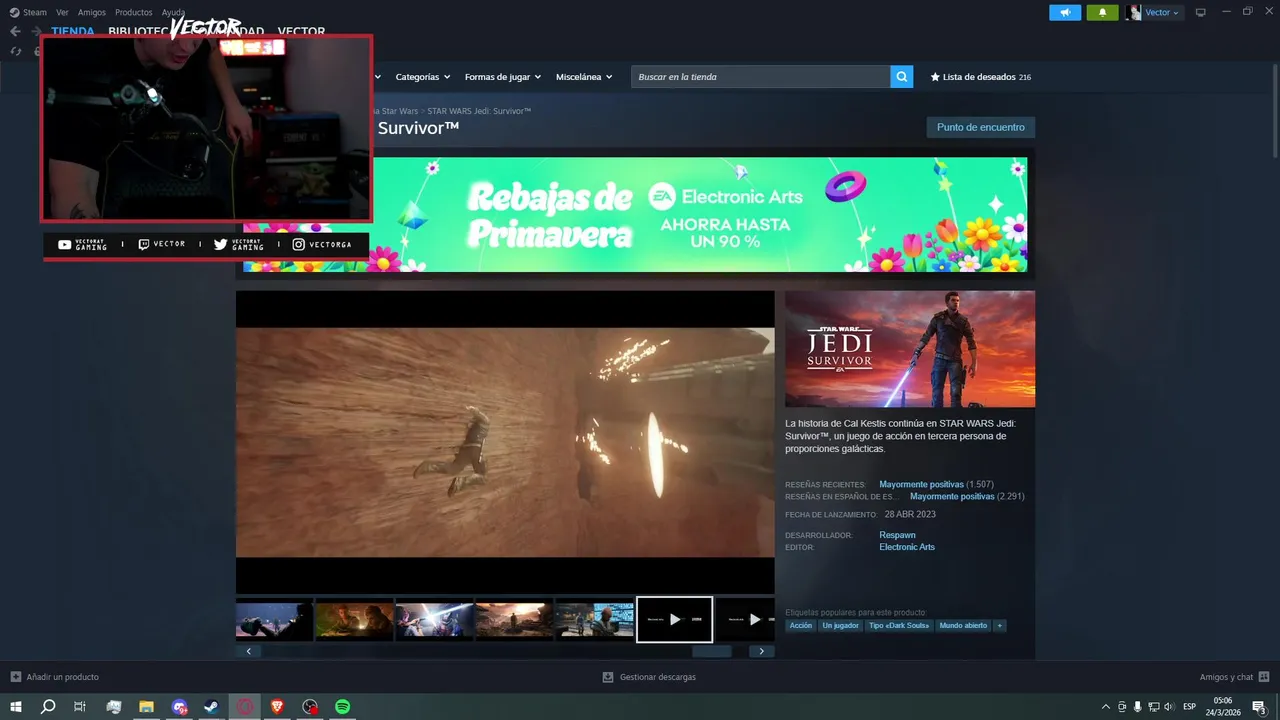Image resolution: width=1280 pixels, height=720 pixels.
Task: Open the Ver menu
Action: point(62,12)
